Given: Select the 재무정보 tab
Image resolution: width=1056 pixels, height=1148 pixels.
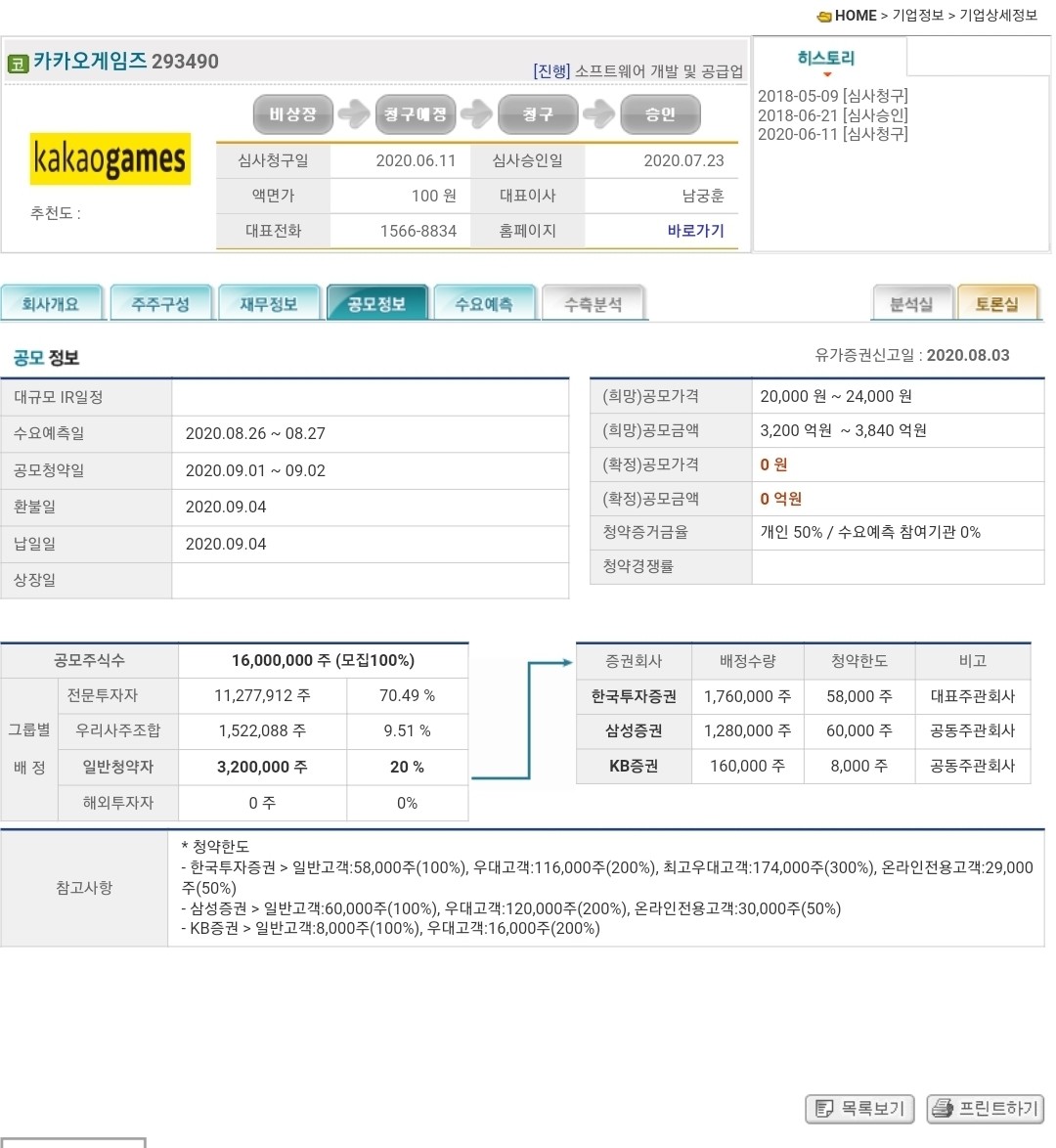Looking at the screenshot, I should [269, 302].
